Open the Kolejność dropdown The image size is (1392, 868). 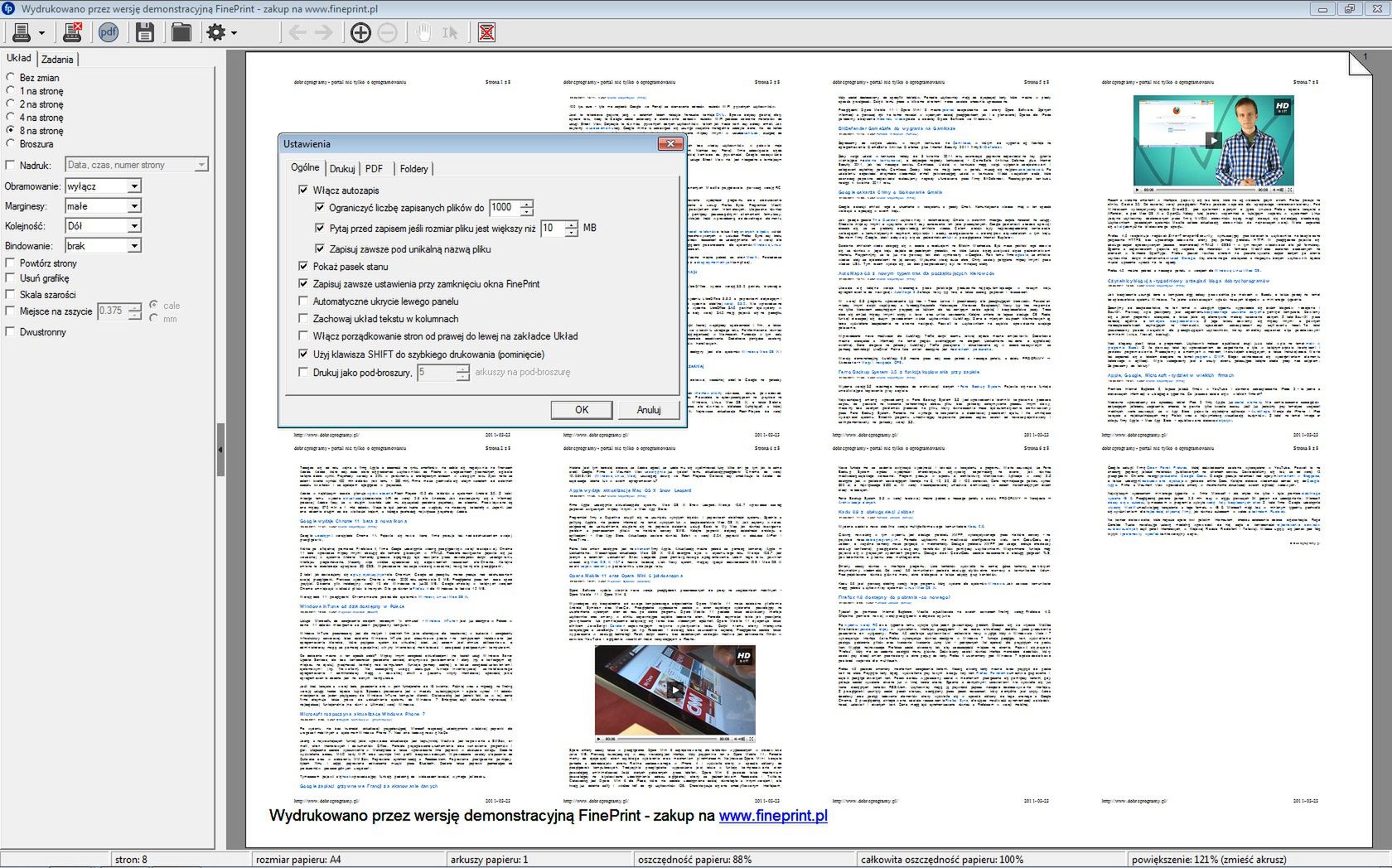(x=133, y=226)
